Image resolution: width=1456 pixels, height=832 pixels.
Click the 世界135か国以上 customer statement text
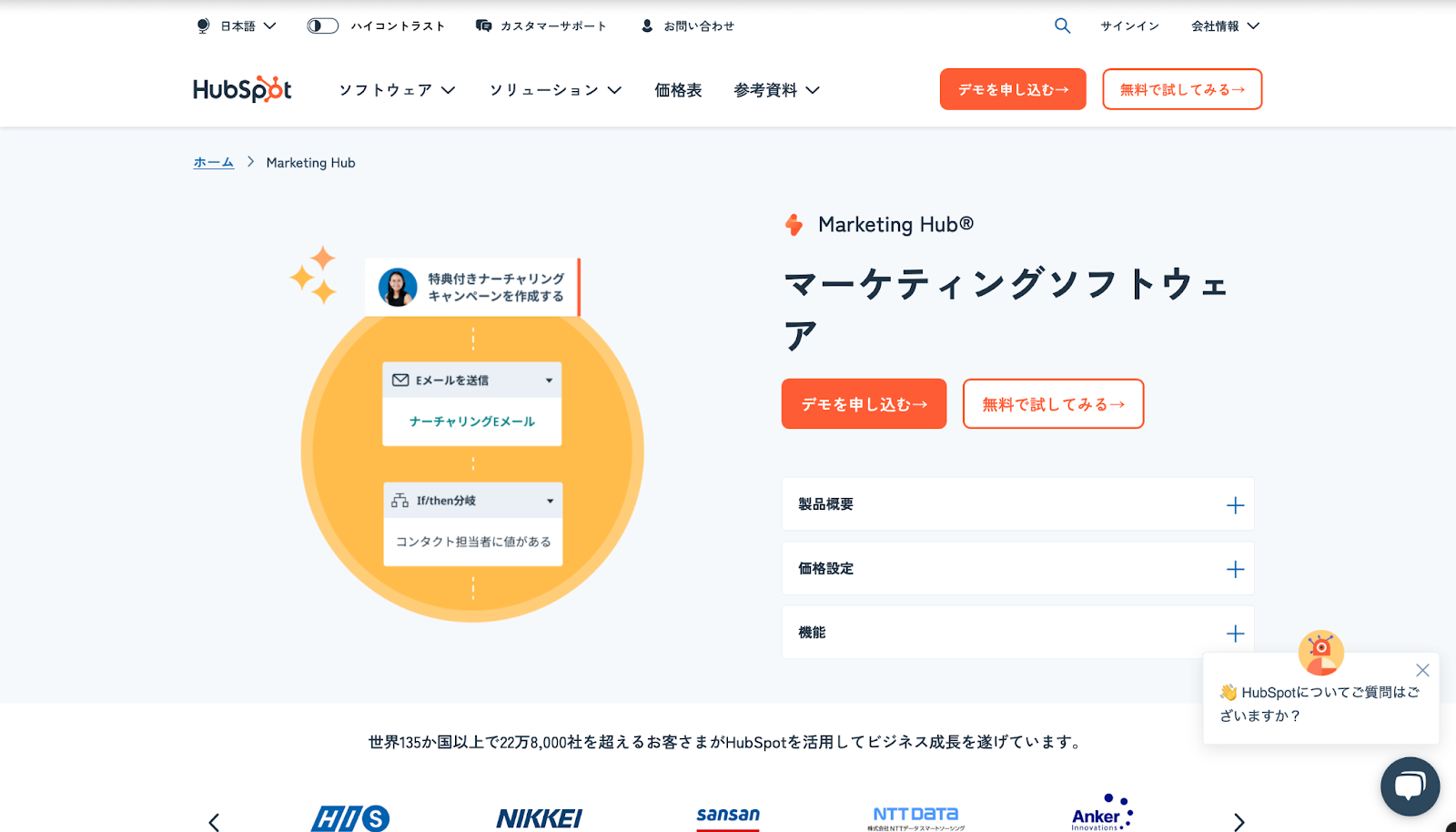tap(727, 742)
